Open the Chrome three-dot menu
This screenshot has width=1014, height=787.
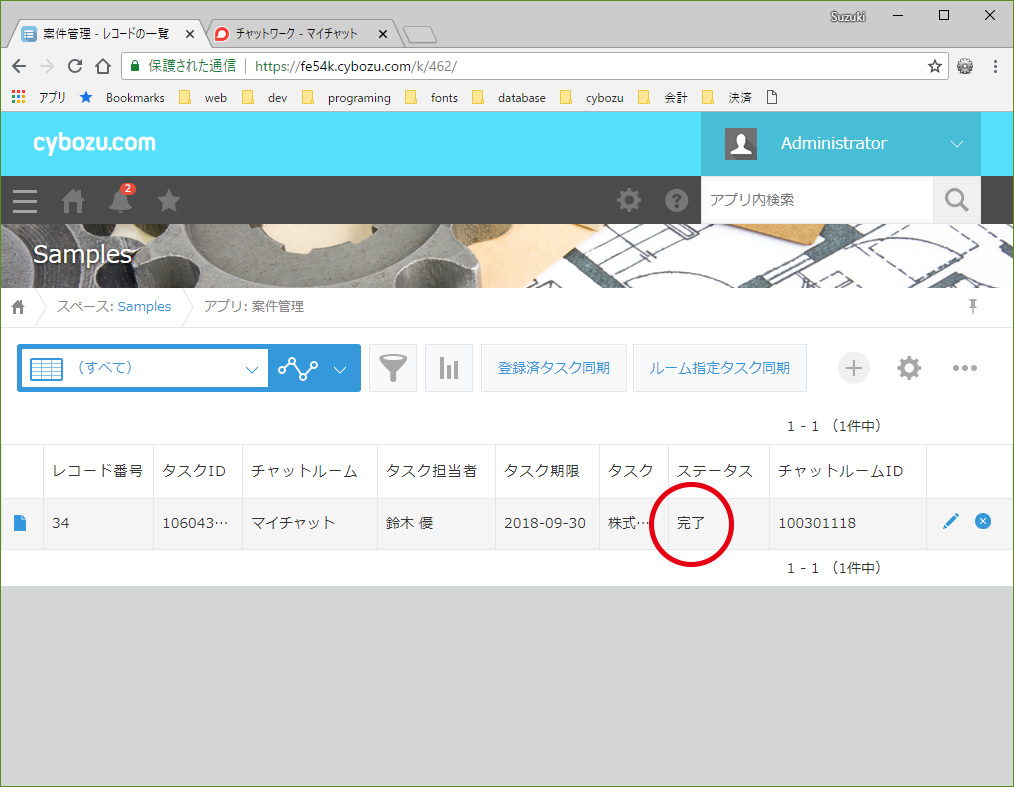pos(995,66)
